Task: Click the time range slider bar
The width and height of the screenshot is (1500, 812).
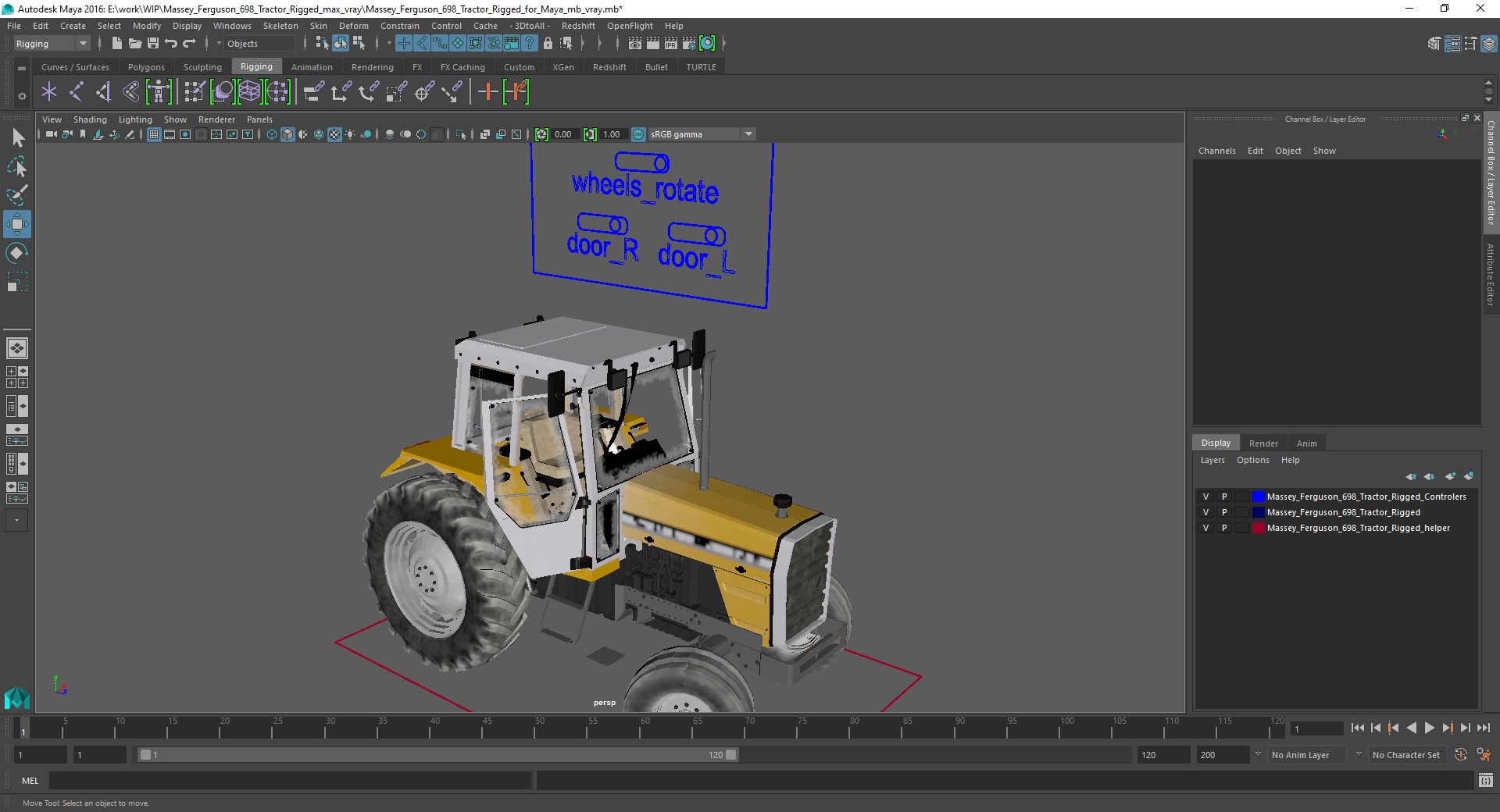Action: (437, 755)
